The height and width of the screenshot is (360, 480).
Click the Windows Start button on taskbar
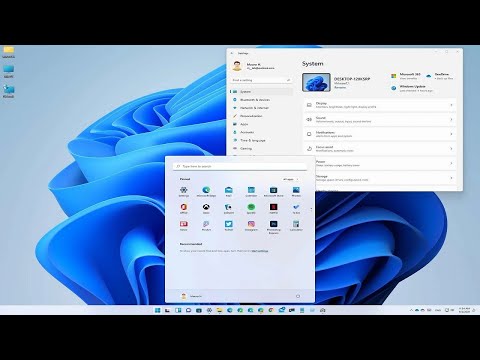coord(157,310)
